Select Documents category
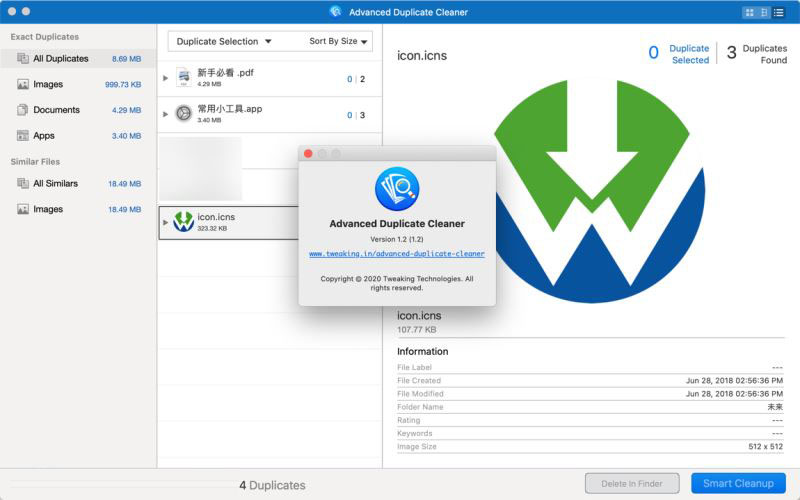Screen dimensions: 800x500 78,110
